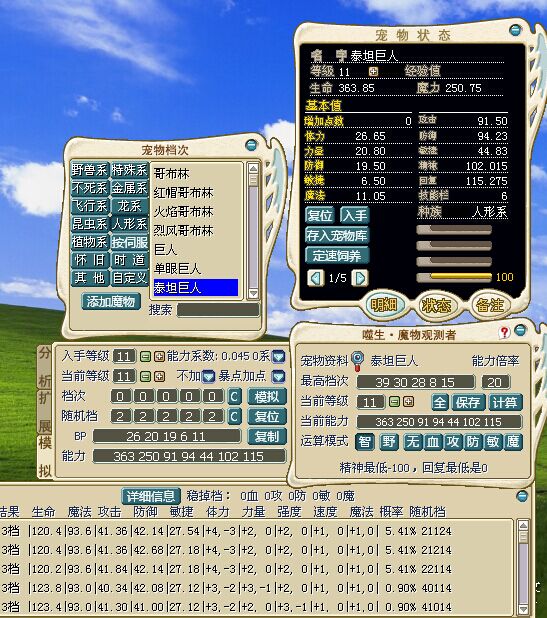Click the 模拟 button in simulation panel

[267, 396]
